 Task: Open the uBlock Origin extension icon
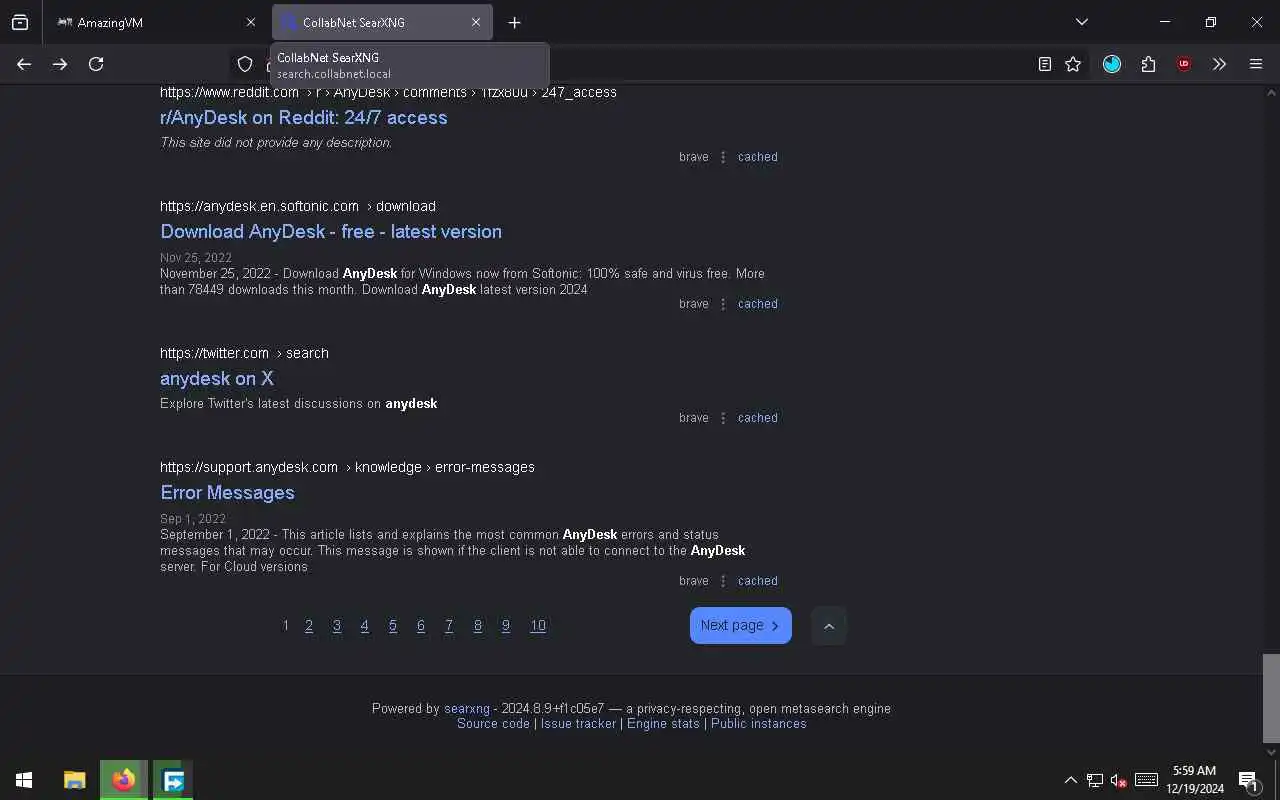[x=1184, y=64]
